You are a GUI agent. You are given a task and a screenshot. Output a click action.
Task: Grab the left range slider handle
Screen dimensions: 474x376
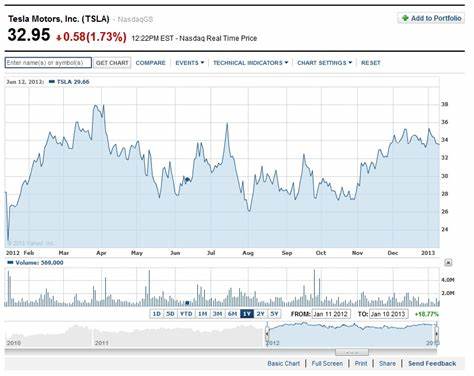click(267, 333)
